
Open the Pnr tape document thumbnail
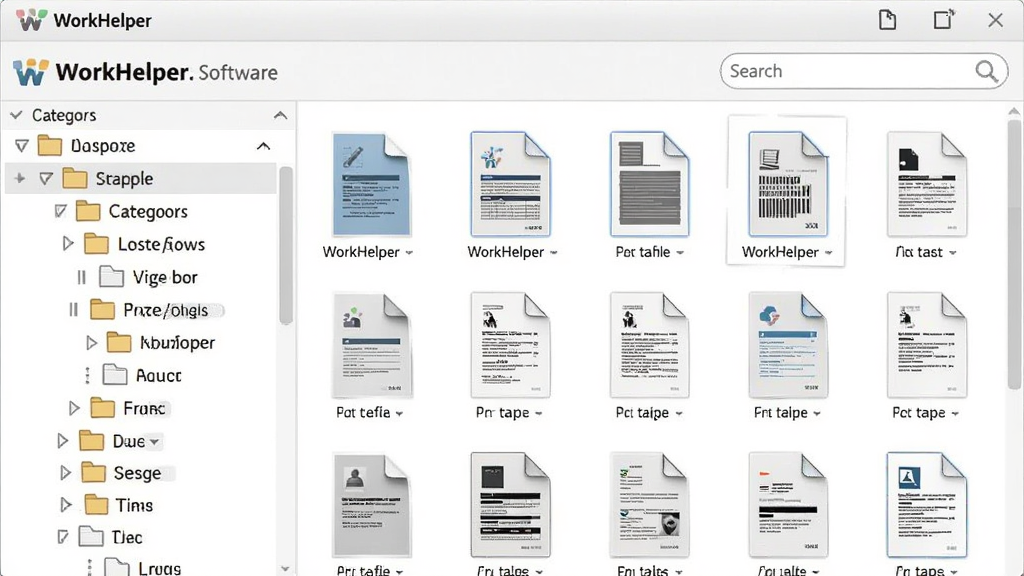510,345
